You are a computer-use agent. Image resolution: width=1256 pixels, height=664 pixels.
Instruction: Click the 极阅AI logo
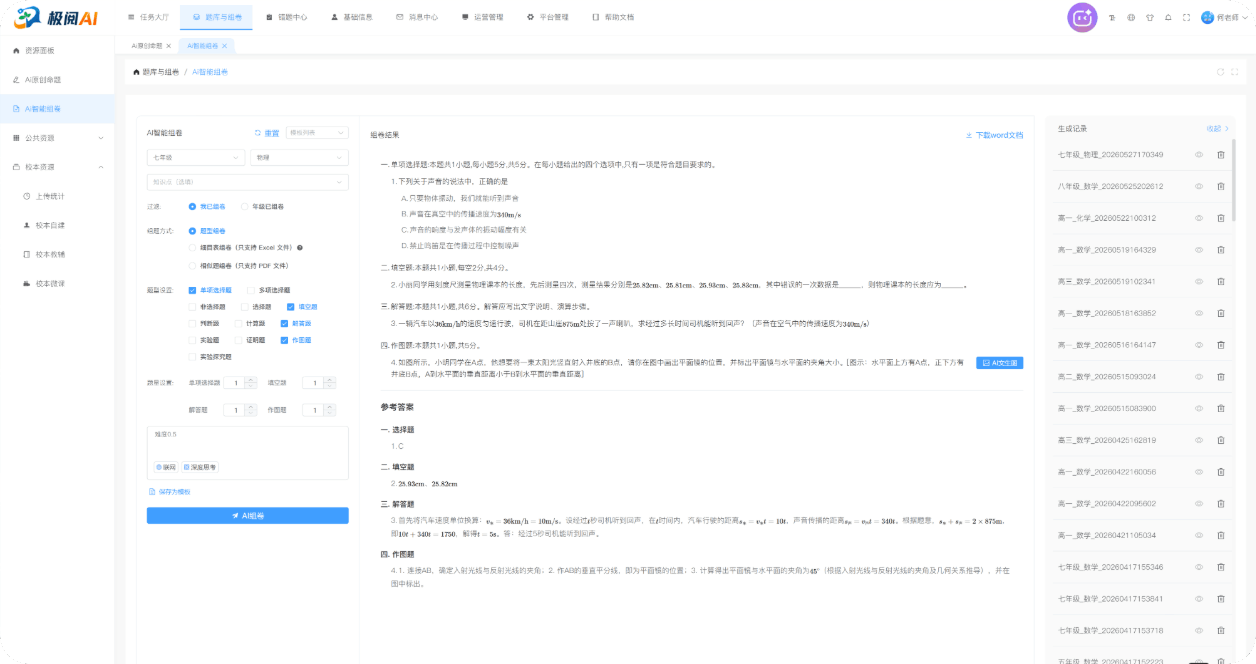[55, 17]
